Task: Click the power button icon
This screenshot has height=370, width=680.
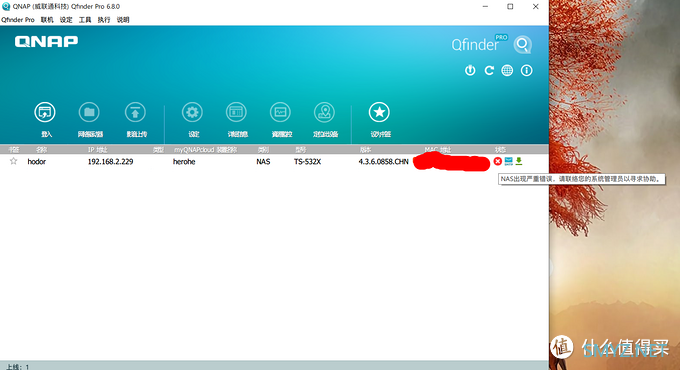Action: [470, 70]
